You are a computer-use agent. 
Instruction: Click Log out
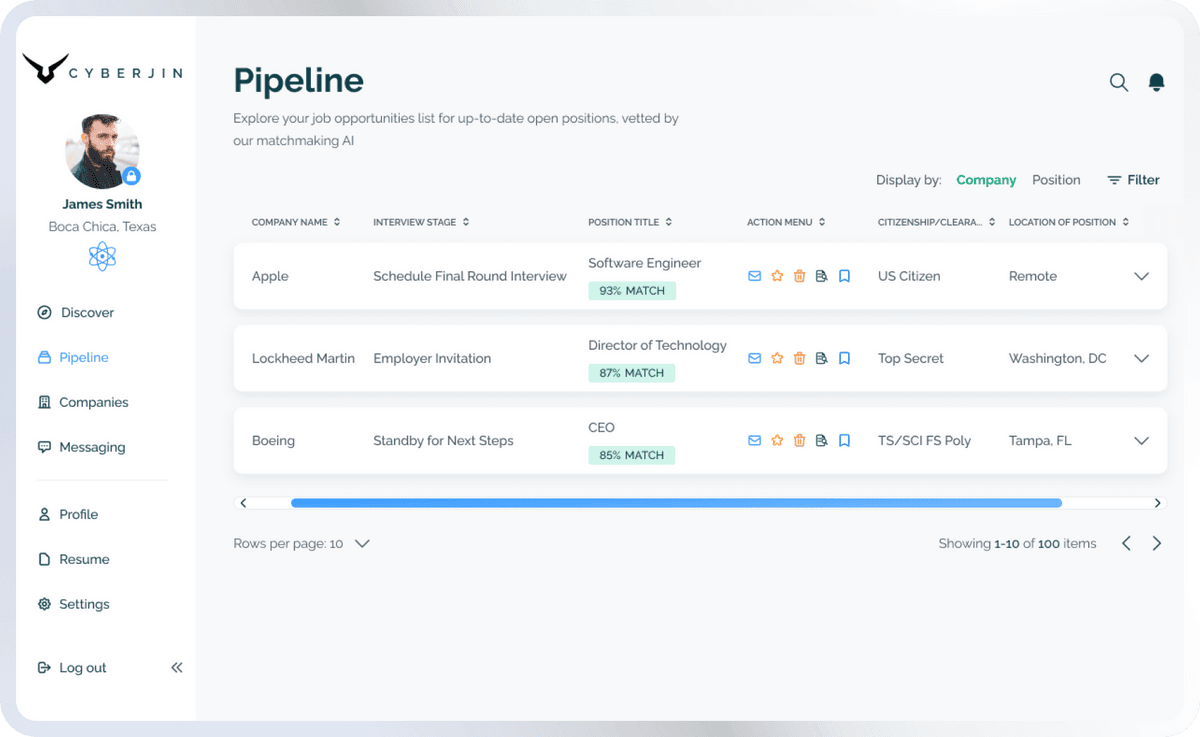click(x=71, y=667)
